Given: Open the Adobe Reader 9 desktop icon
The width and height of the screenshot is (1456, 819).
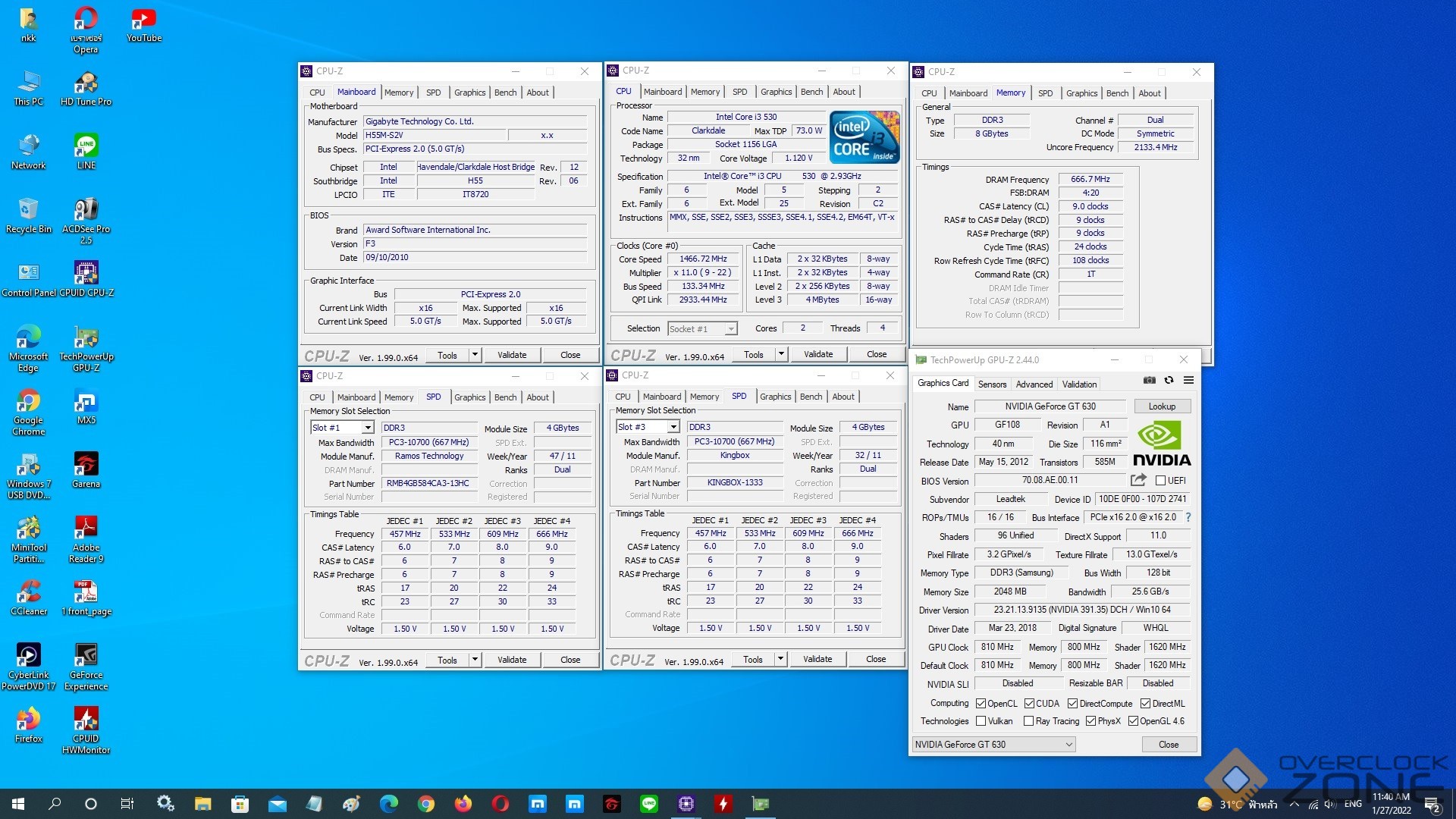Looking at the screenshot, I should [x=86, y=540].
